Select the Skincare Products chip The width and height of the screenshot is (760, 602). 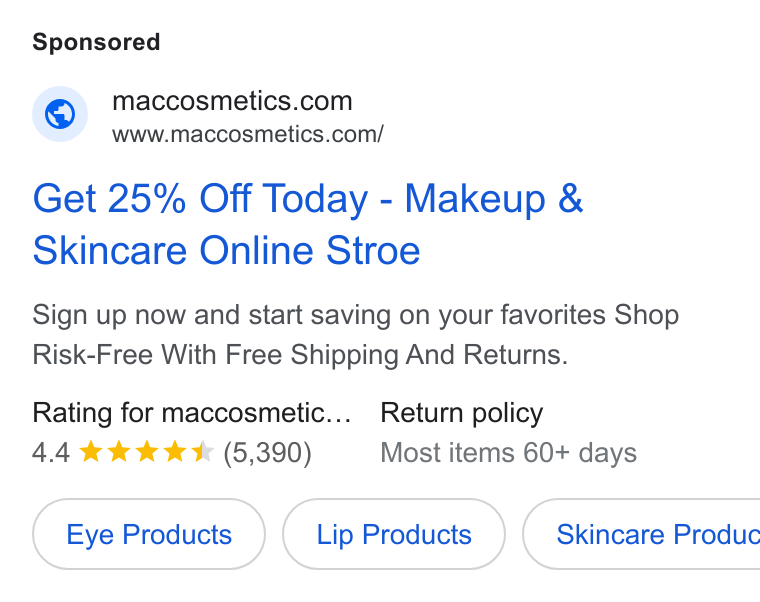tap(641, 534)
